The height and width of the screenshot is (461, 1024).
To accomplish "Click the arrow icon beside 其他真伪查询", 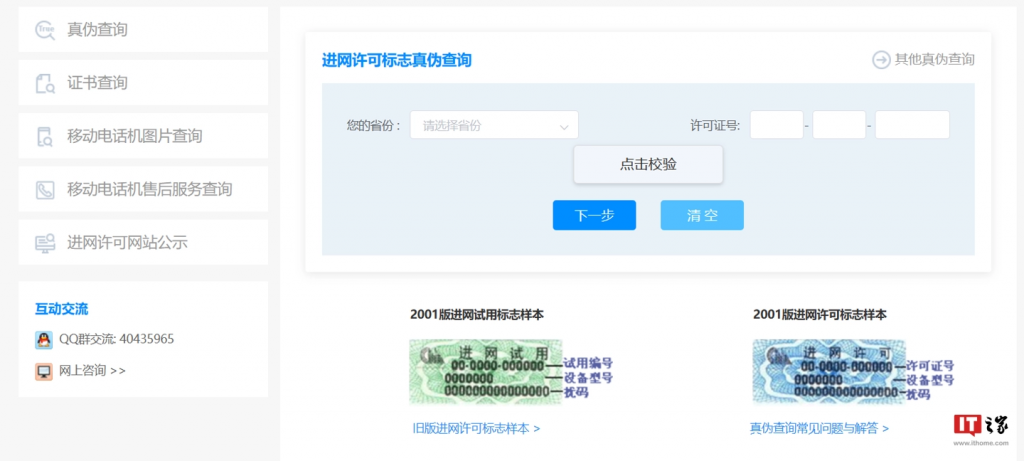I will coord(881,60).
